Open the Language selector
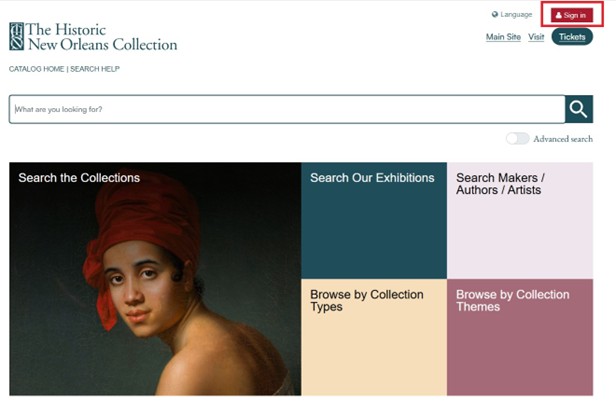Screen dimensions: 616x414 pos(516,15)
